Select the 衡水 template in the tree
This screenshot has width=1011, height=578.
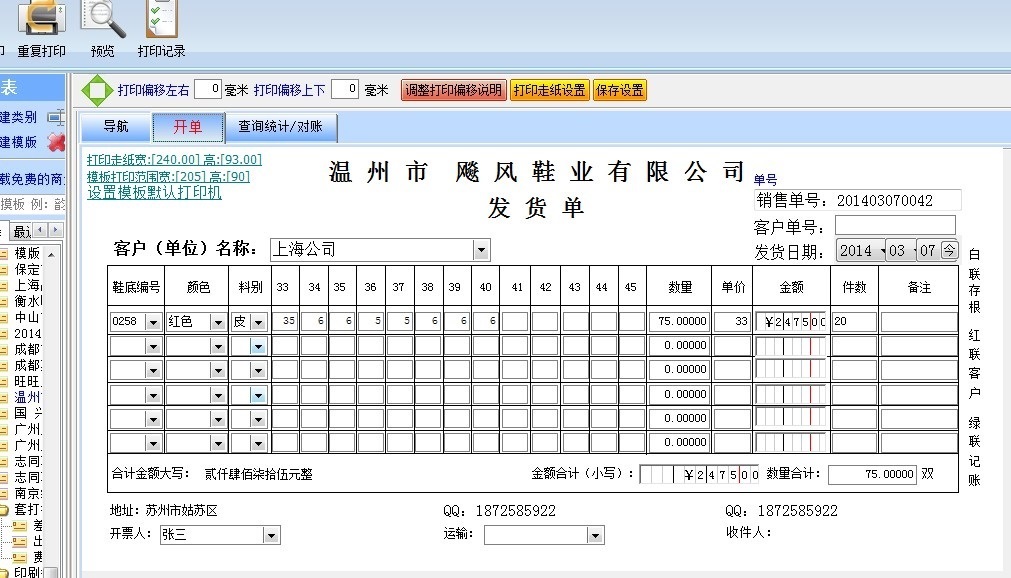coord(28,301)
